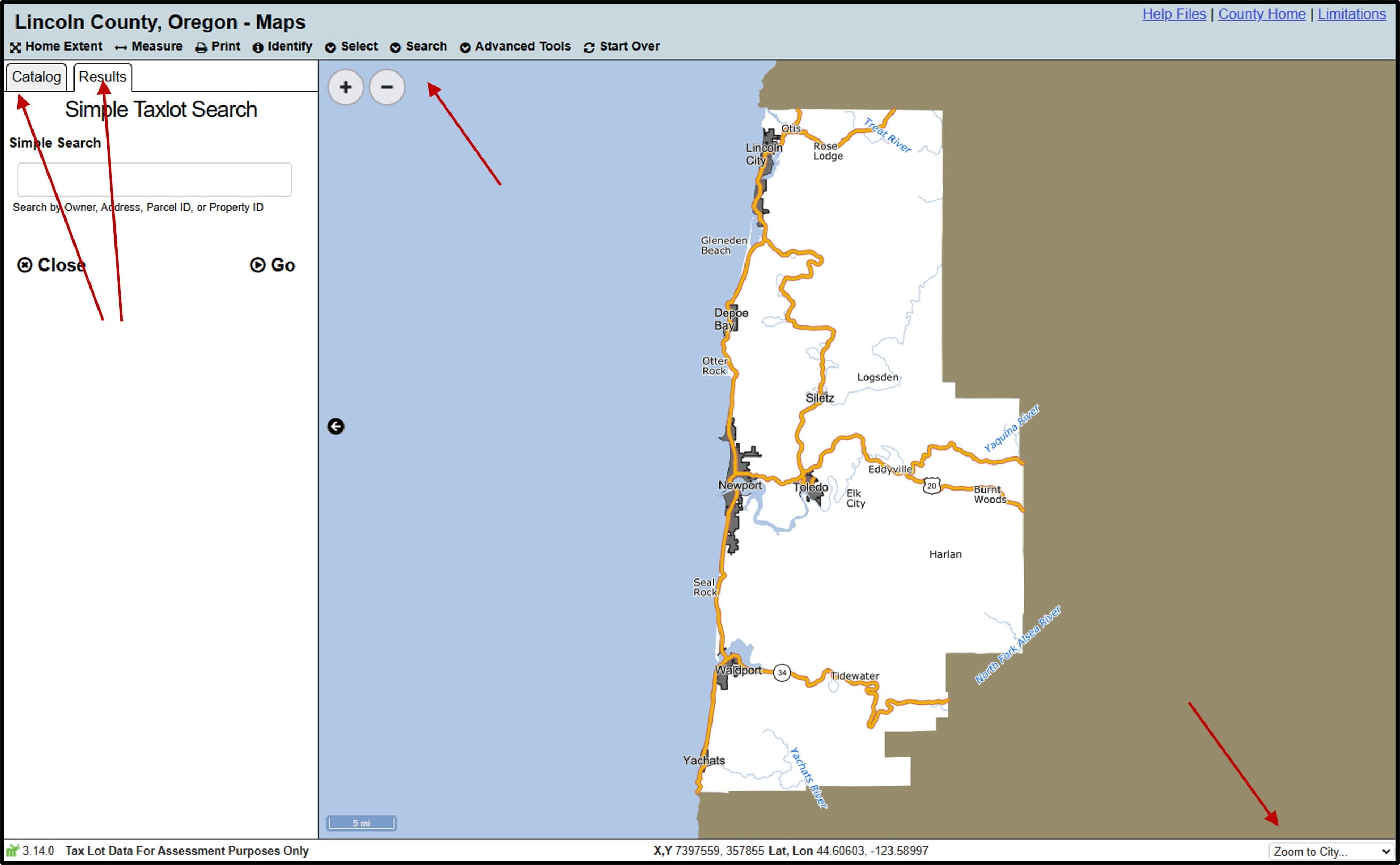
Task: Click the Harlan label on map
Action: click(x=945, y=554)
